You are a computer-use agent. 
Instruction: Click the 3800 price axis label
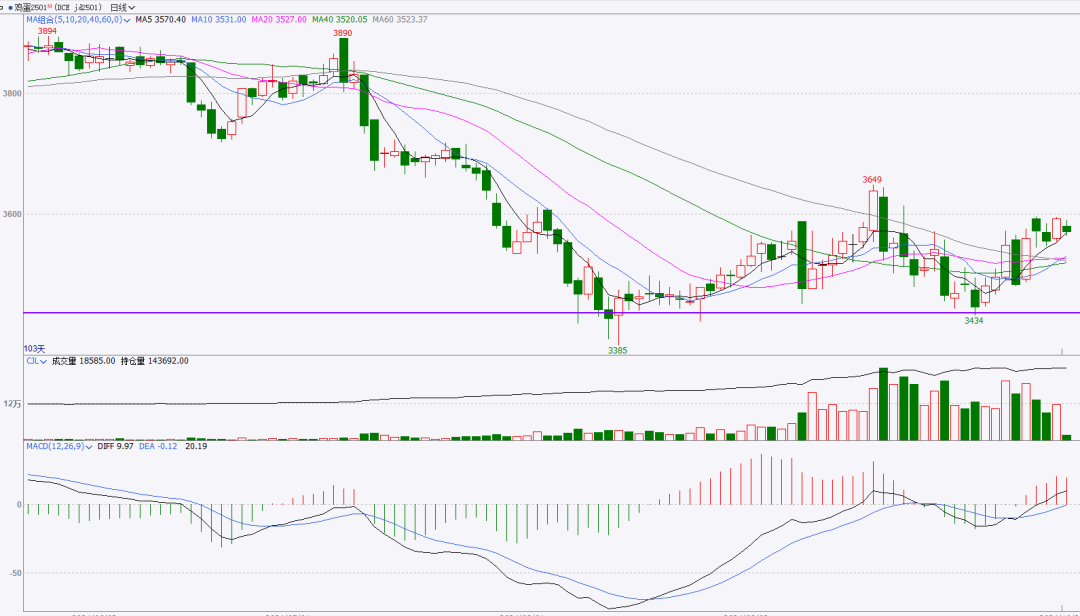[14, 92]
